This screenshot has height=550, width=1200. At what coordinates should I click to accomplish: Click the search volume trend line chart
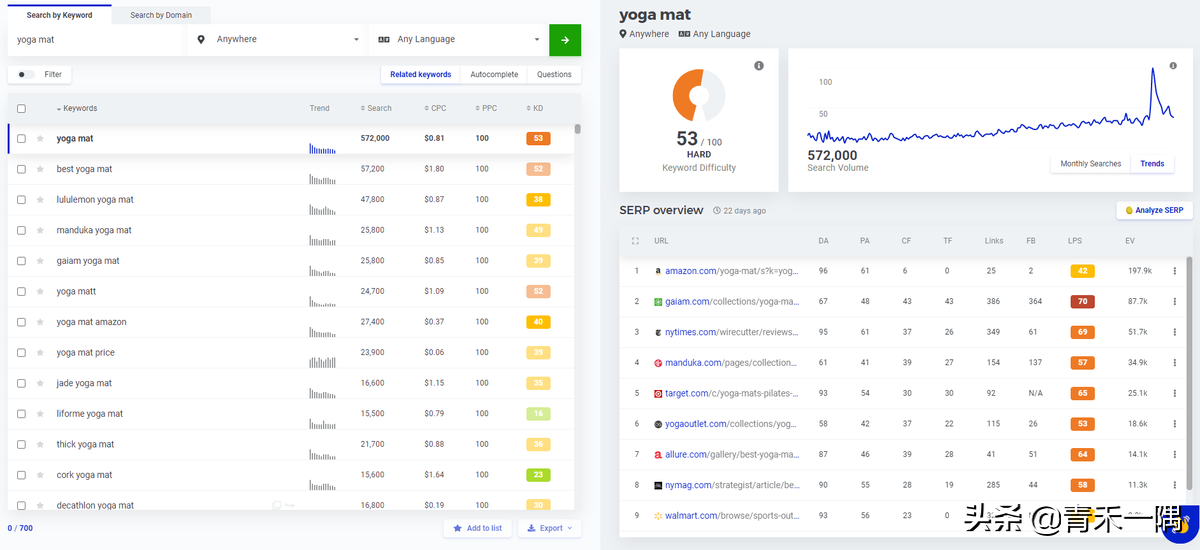(990, 108)
